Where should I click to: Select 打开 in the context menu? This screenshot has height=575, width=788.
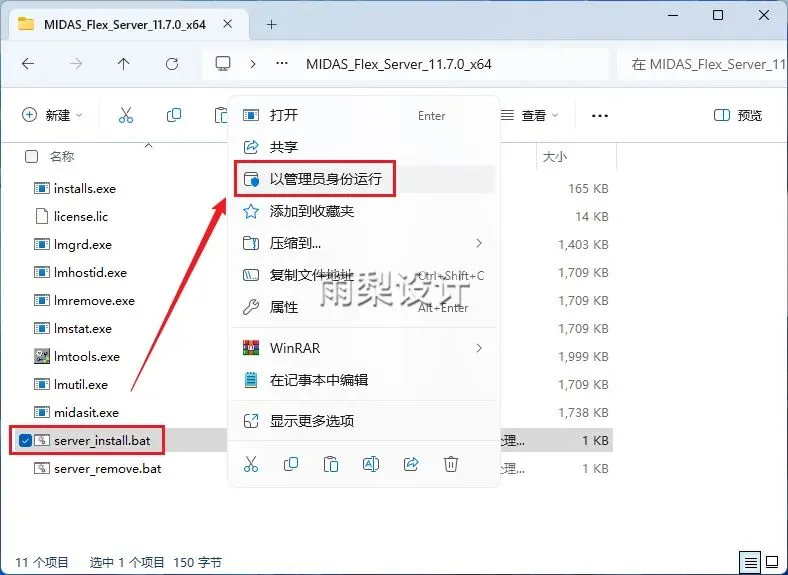364,115
